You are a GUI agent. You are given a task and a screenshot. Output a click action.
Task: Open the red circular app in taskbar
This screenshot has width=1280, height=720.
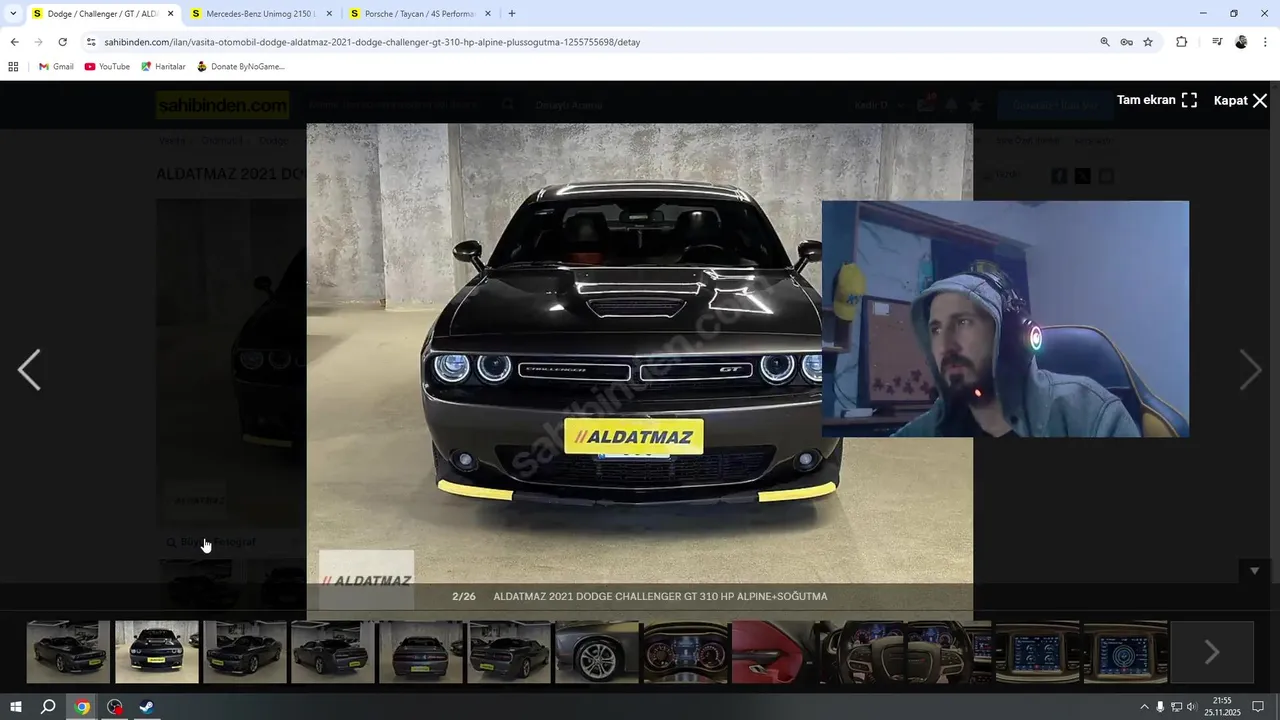(115, 707)
